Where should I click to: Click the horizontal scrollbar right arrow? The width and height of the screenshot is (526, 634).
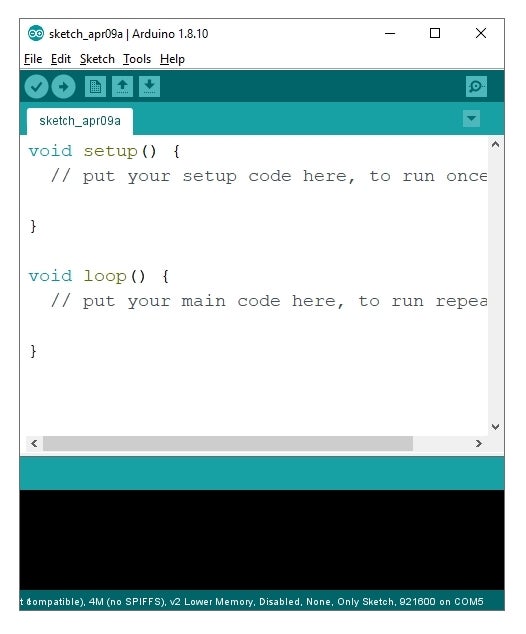click(x=479, y=444)
